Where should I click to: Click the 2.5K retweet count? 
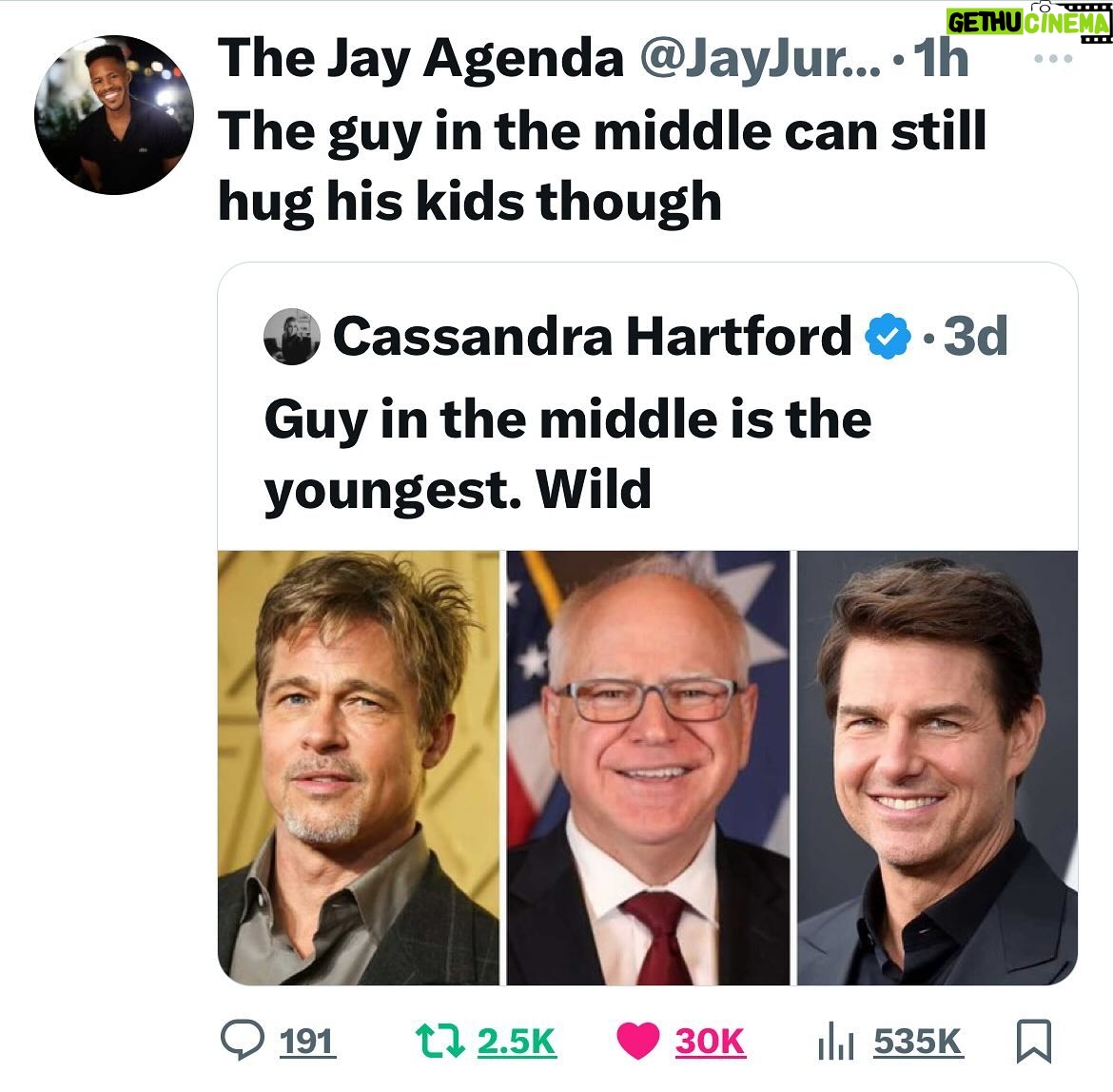pyautogui.click(x=517, y=1042)
